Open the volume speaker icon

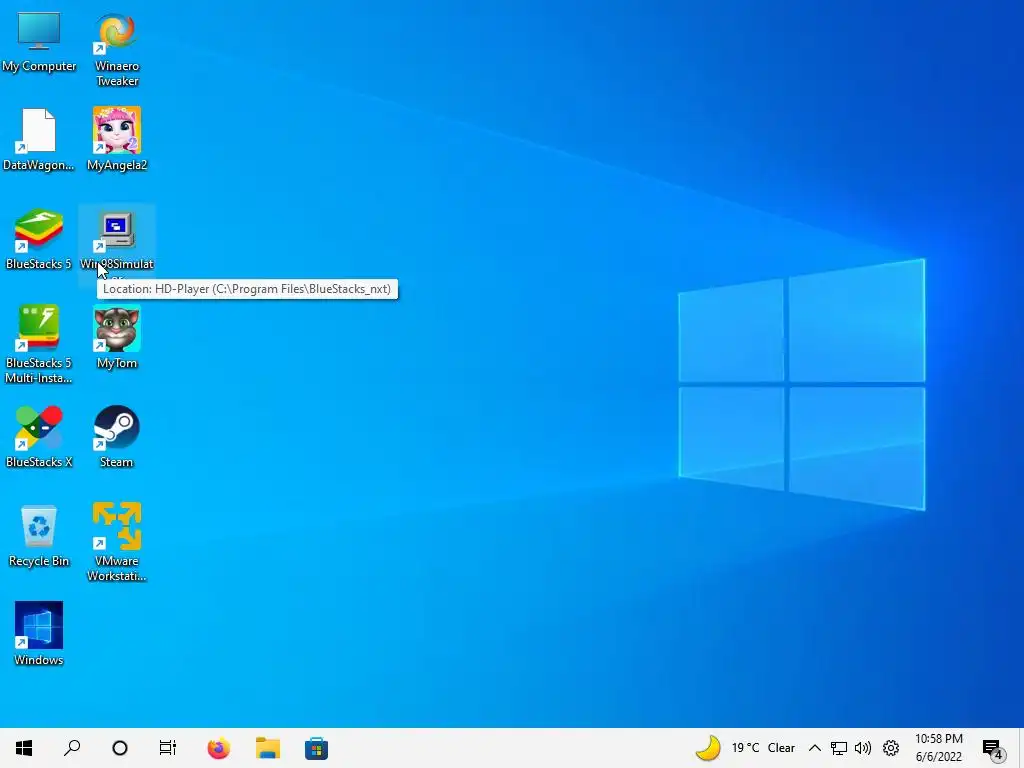[x=863, y=748]
